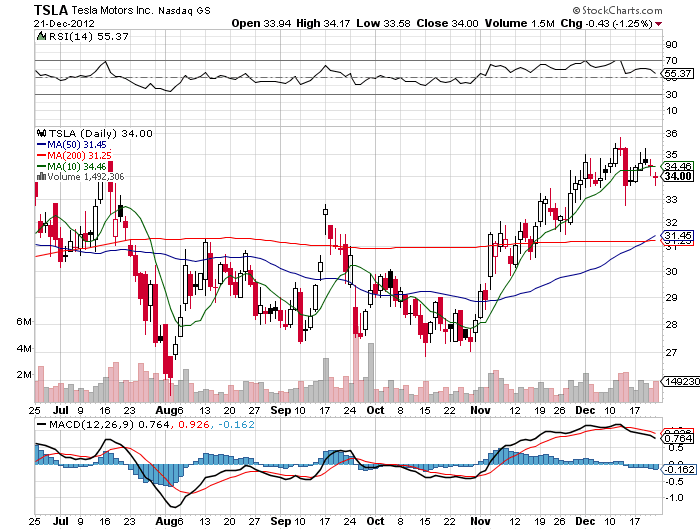The image size is (700, 530).
Task: Click the 55.37 RSI tag on right axis
Action: pyautogui.click(x=678, y=74)
